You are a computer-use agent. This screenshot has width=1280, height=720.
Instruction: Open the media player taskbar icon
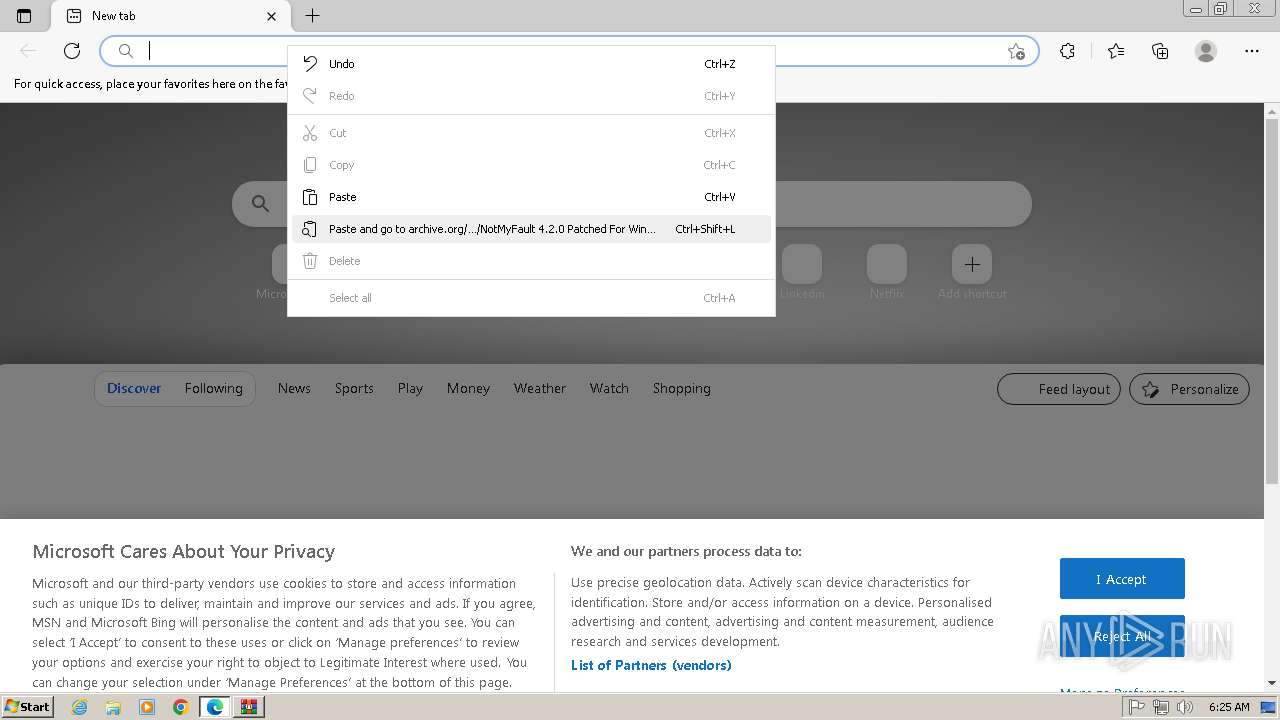[x=147, y=707]
